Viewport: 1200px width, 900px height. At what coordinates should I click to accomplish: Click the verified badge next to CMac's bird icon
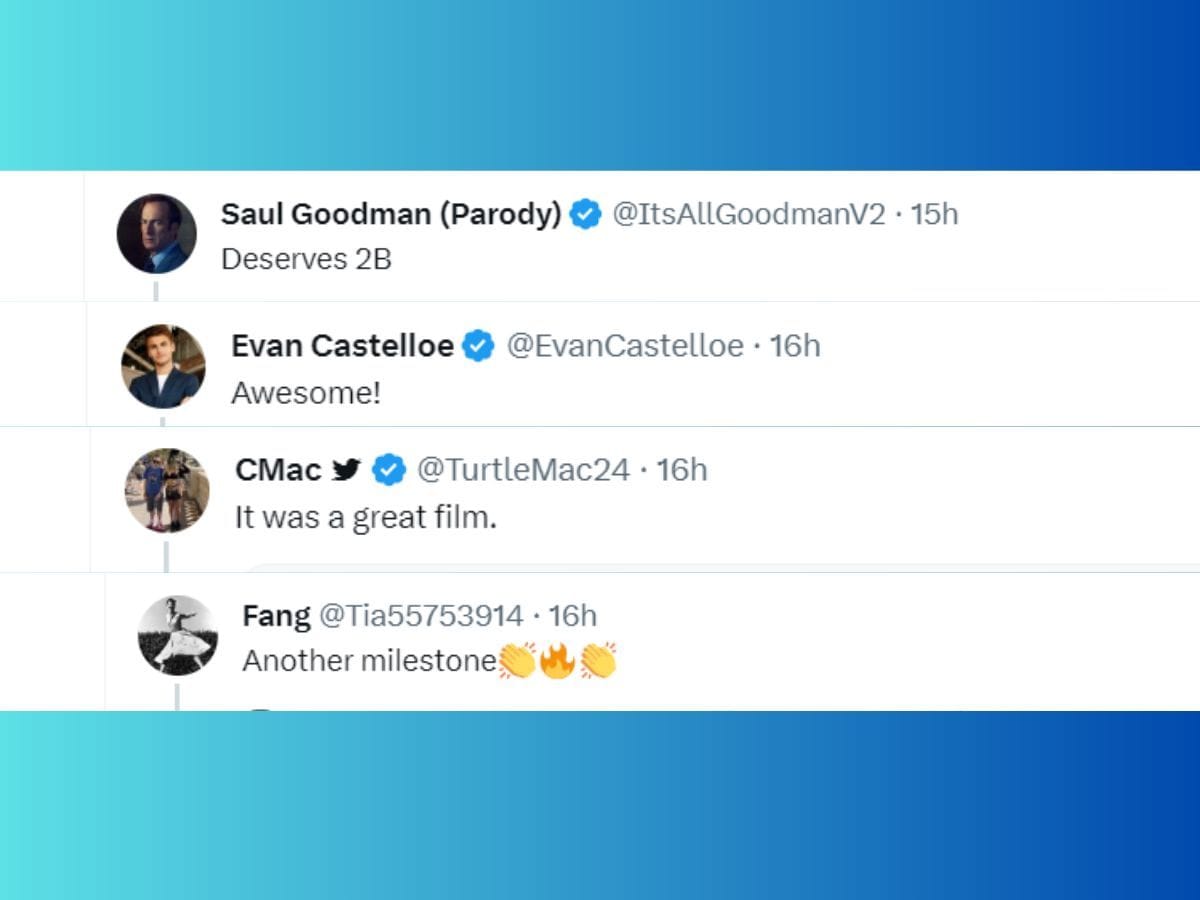tap(389, 469)
